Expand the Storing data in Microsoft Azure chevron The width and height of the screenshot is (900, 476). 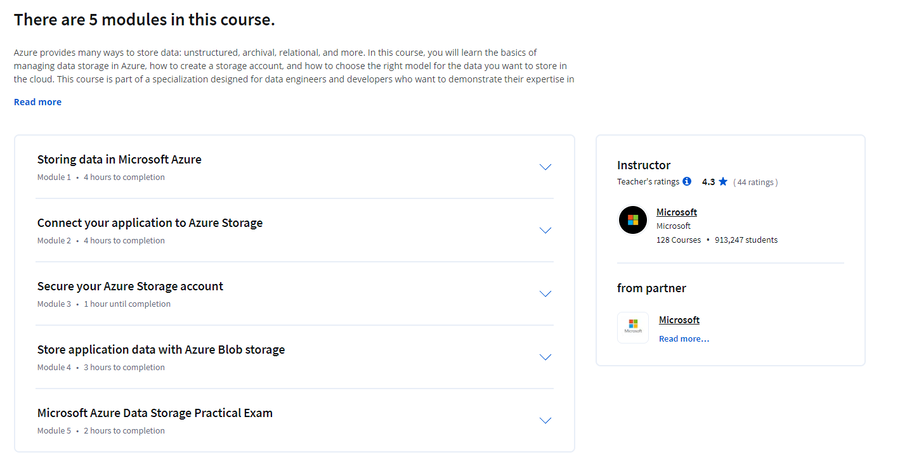(x=545, y=167)
